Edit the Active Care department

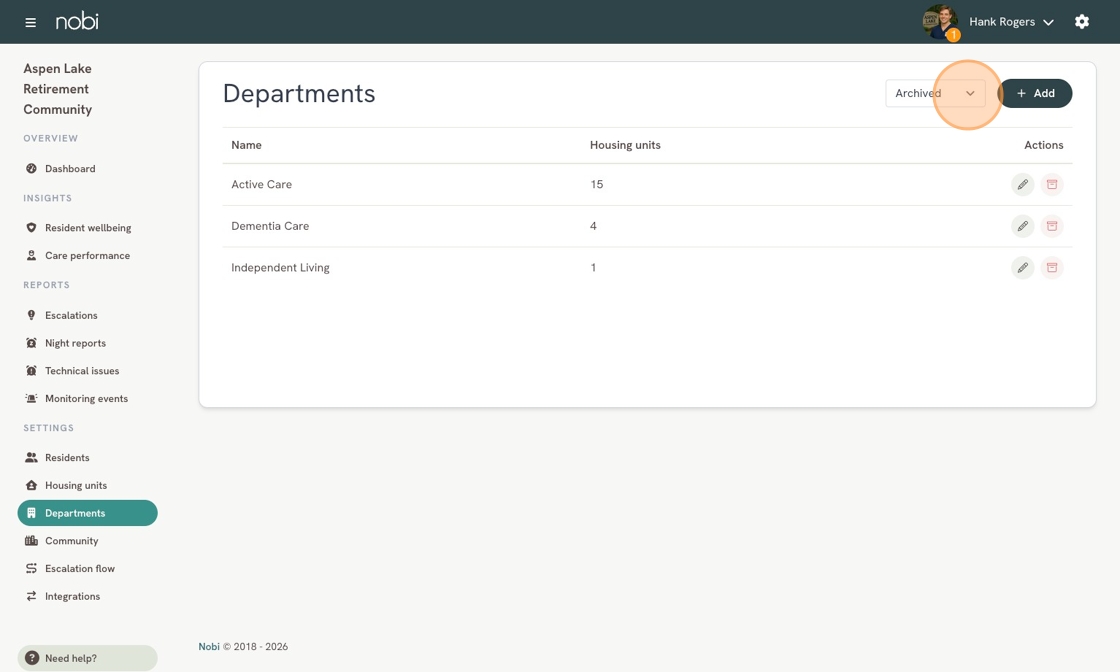(1022, 184)
